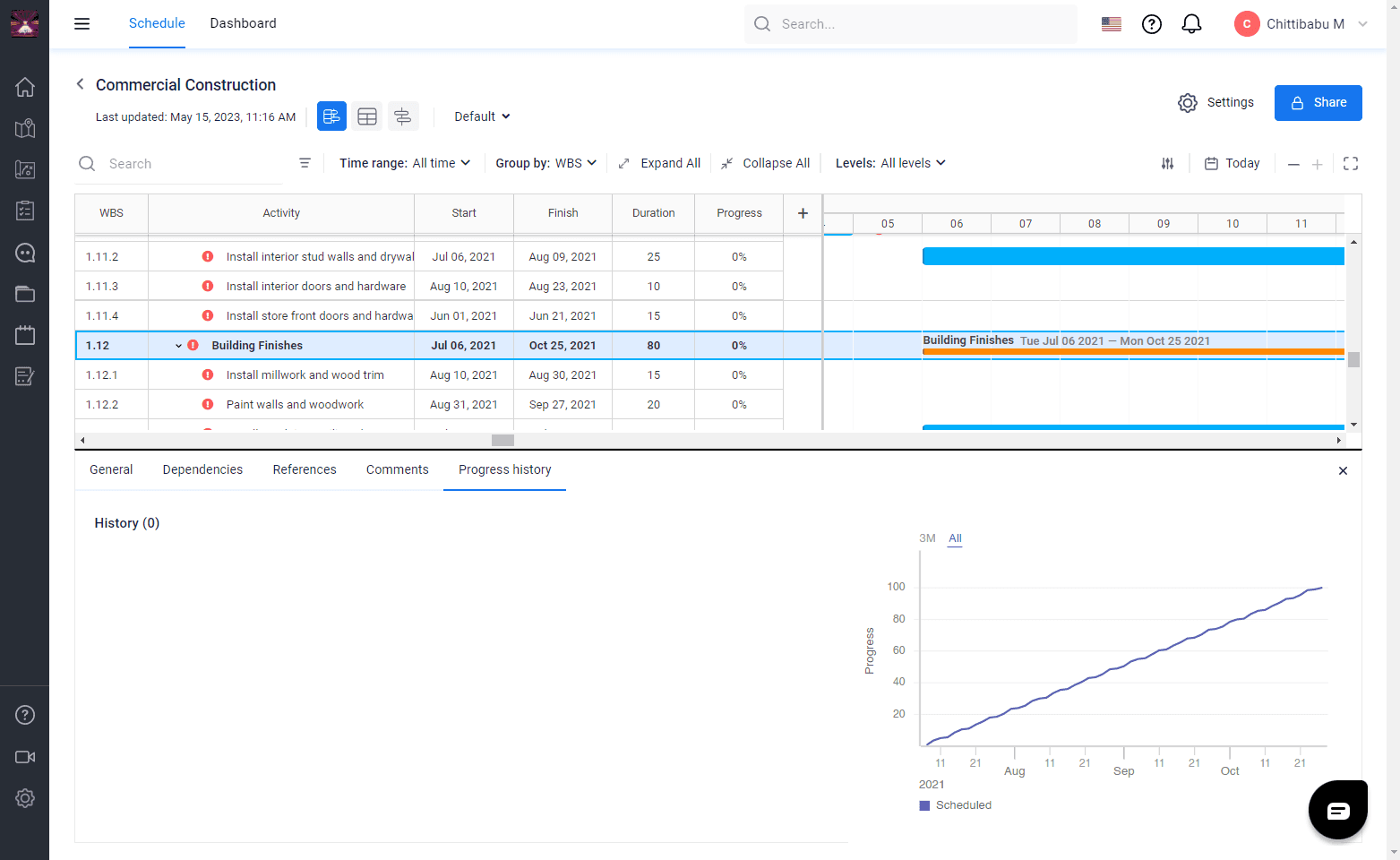The image size is (1400, 860).
Task: Click the Expand All button
Action: click(660, 163)
